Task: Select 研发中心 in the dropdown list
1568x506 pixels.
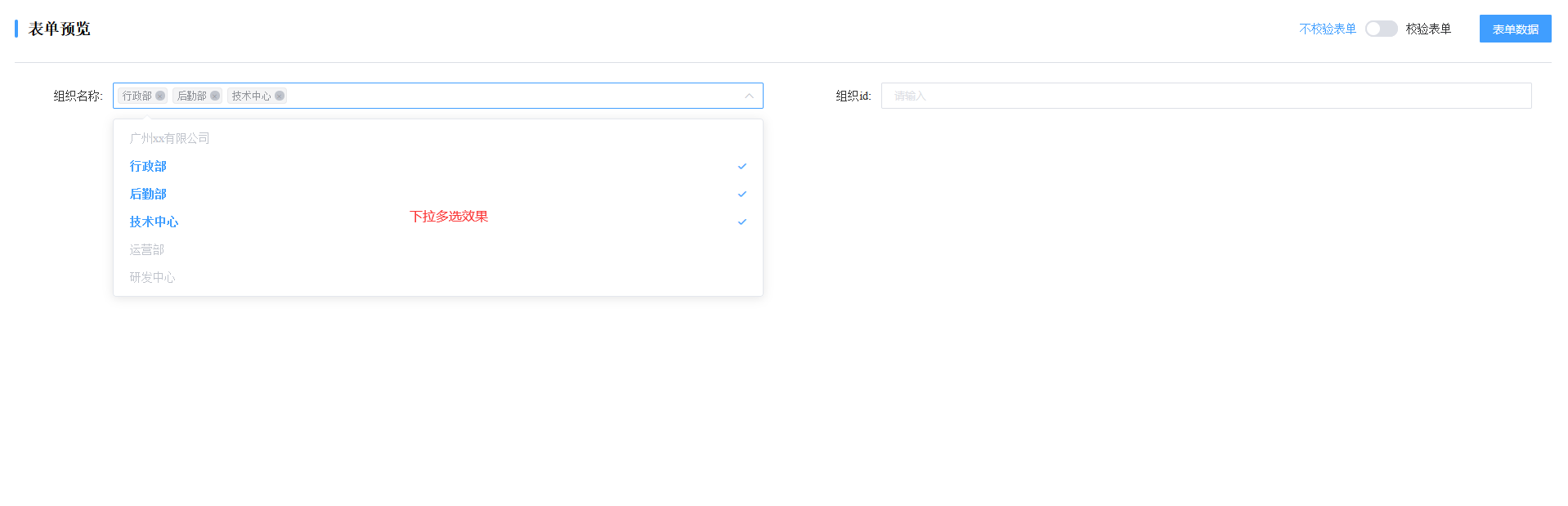Action: (x=438, y=277)
